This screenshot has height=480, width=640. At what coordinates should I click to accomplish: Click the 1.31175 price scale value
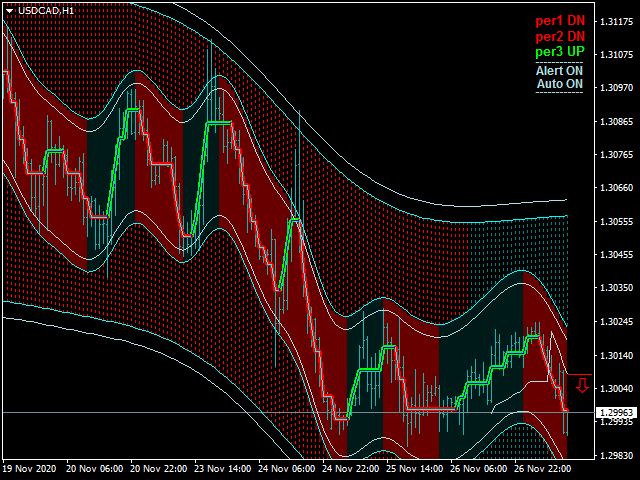[616, 21]
